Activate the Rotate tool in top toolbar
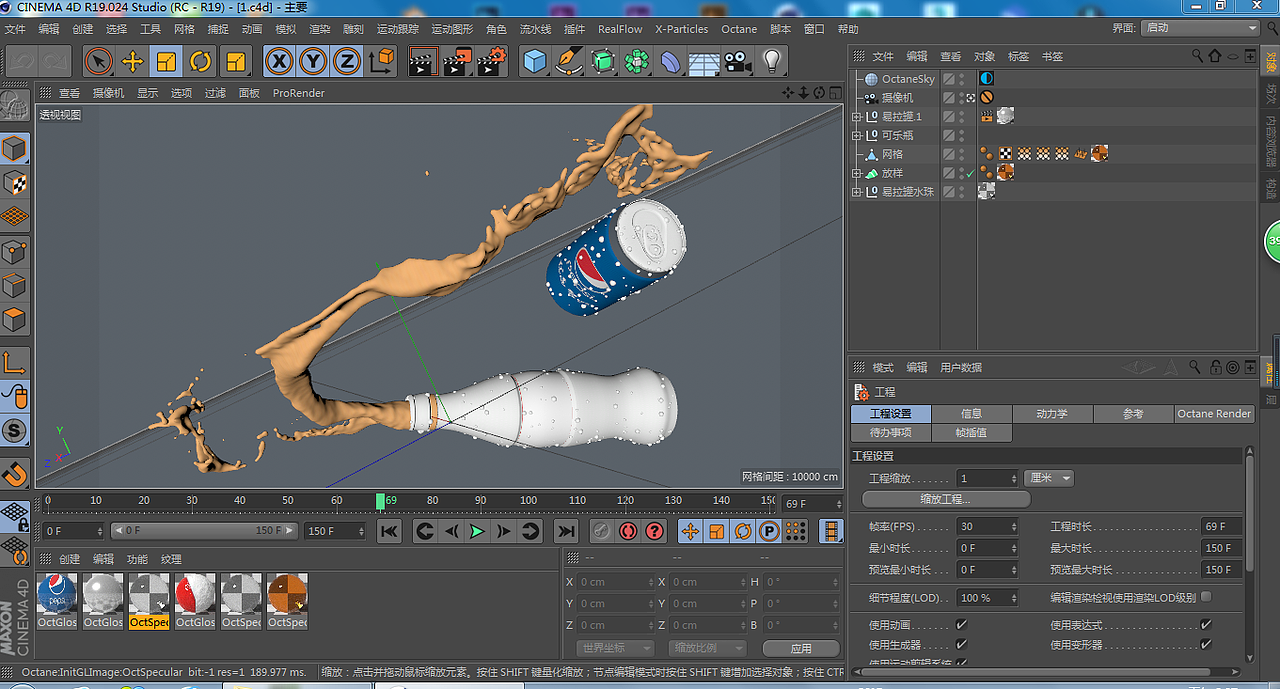 point(200,62)
